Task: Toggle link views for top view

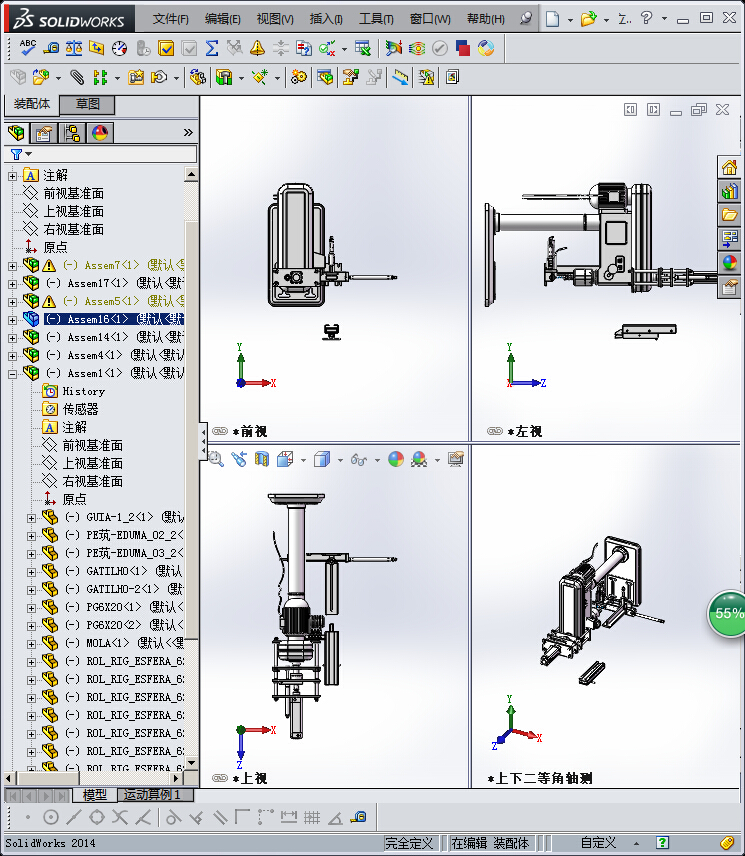Action: [219, 778]
